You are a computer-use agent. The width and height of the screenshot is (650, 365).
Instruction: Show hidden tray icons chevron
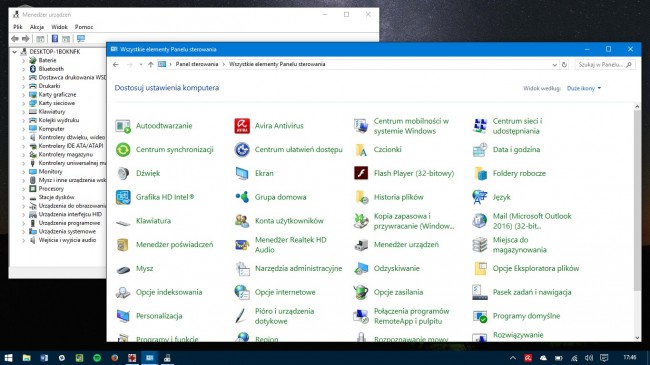(513, 358)
